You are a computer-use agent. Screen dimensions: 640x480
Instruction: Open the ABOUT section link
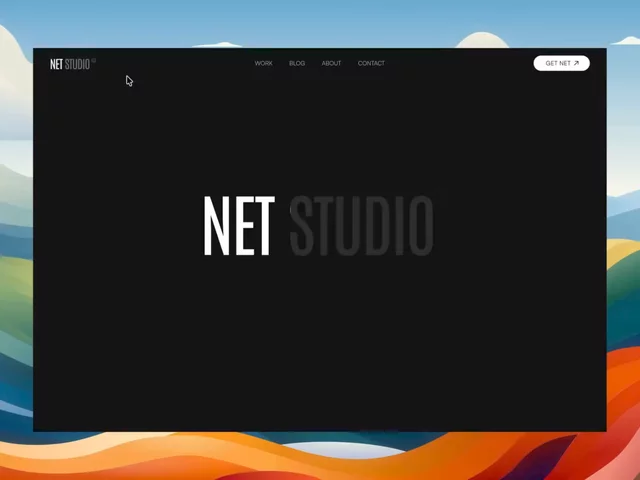(x=331, y=63)
